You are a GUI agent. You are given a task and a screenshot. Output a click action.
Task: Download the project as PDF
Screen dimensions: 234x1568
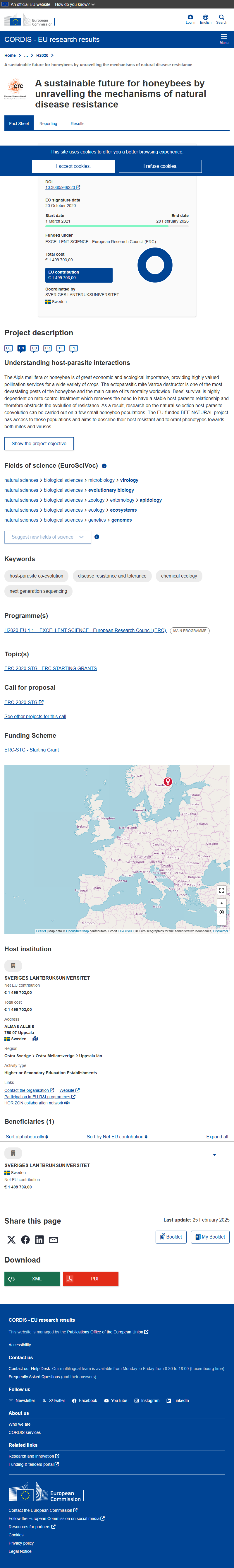point(91,1278)
